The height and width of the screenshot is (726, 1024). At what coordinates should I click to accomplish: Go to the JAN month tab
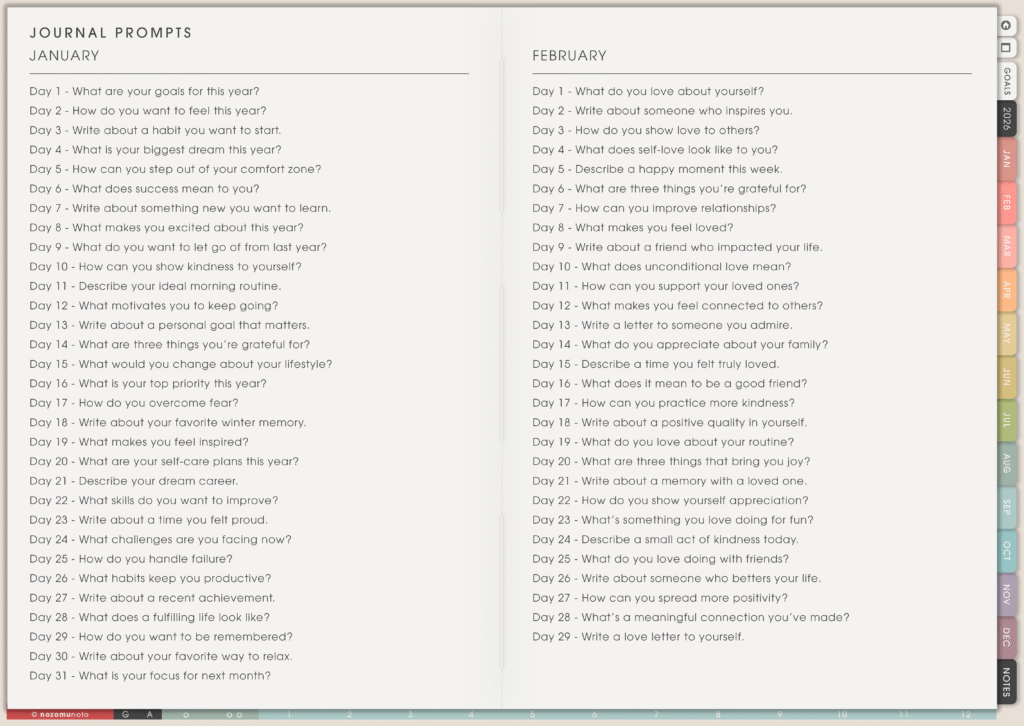click(1006, 157)
